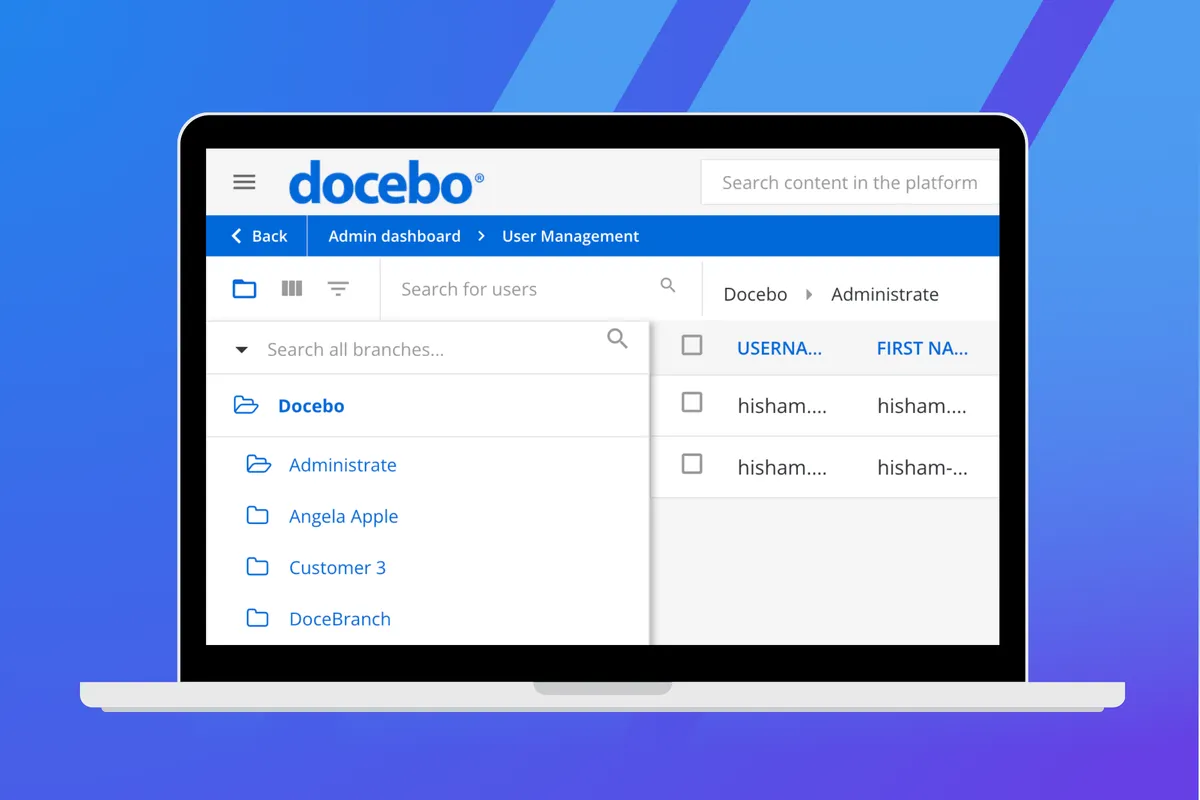Click the Administrate folder icon
The width and height of the screenshot is (1200, 800).
(x=258, y=464)
